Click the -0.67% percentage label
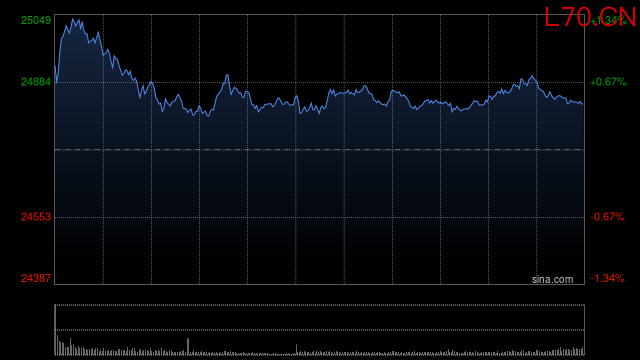640x360 pixels. [x=607, y=217]
